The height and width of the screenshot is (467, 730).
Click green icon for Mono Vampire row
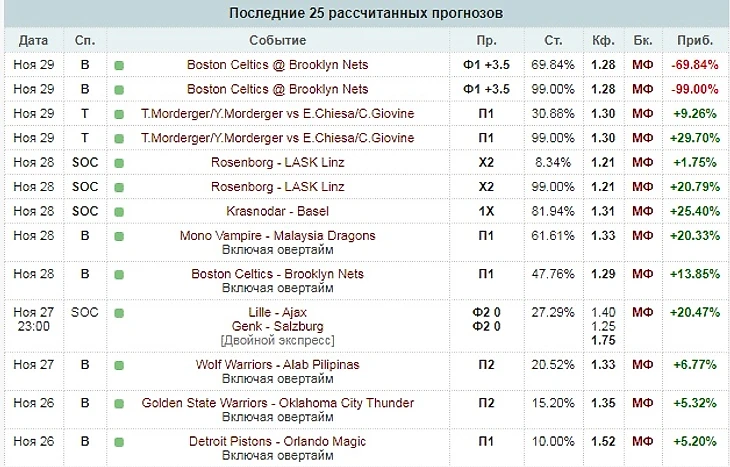click(x=119, y=237)
